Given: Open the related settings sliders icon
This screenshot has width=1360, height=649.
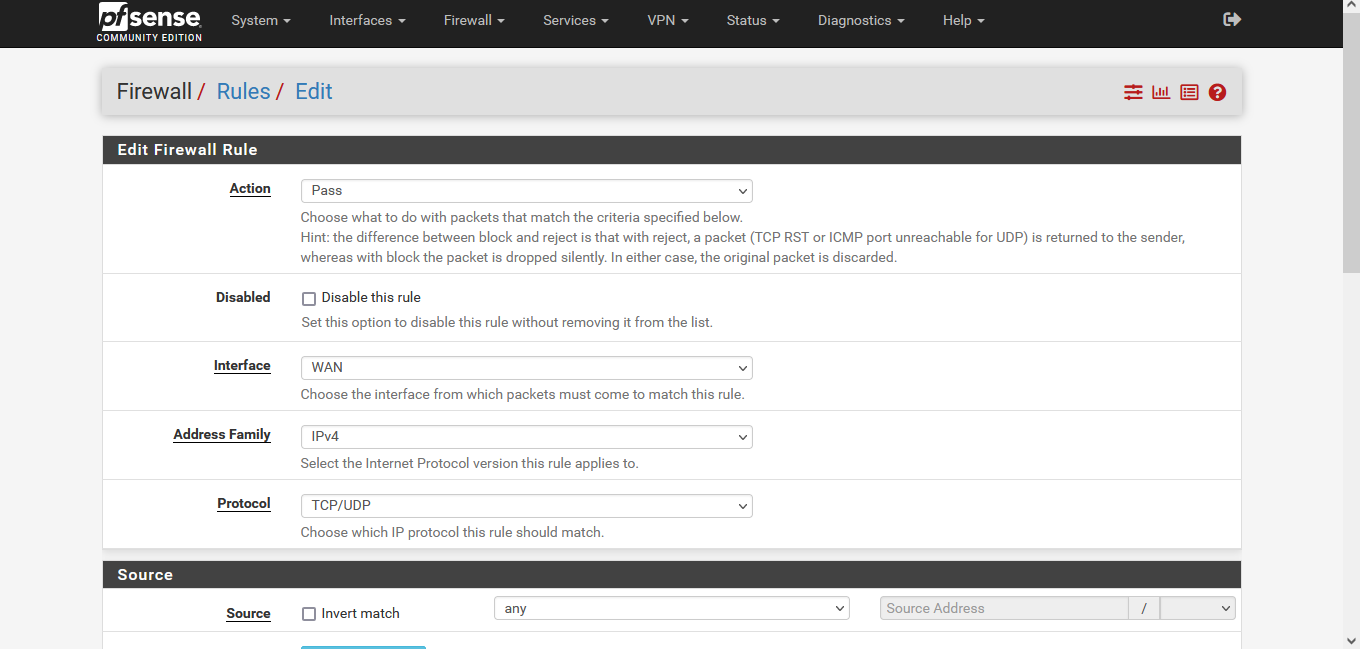Looking at the screenshot, I should [x=1133, y=92].
